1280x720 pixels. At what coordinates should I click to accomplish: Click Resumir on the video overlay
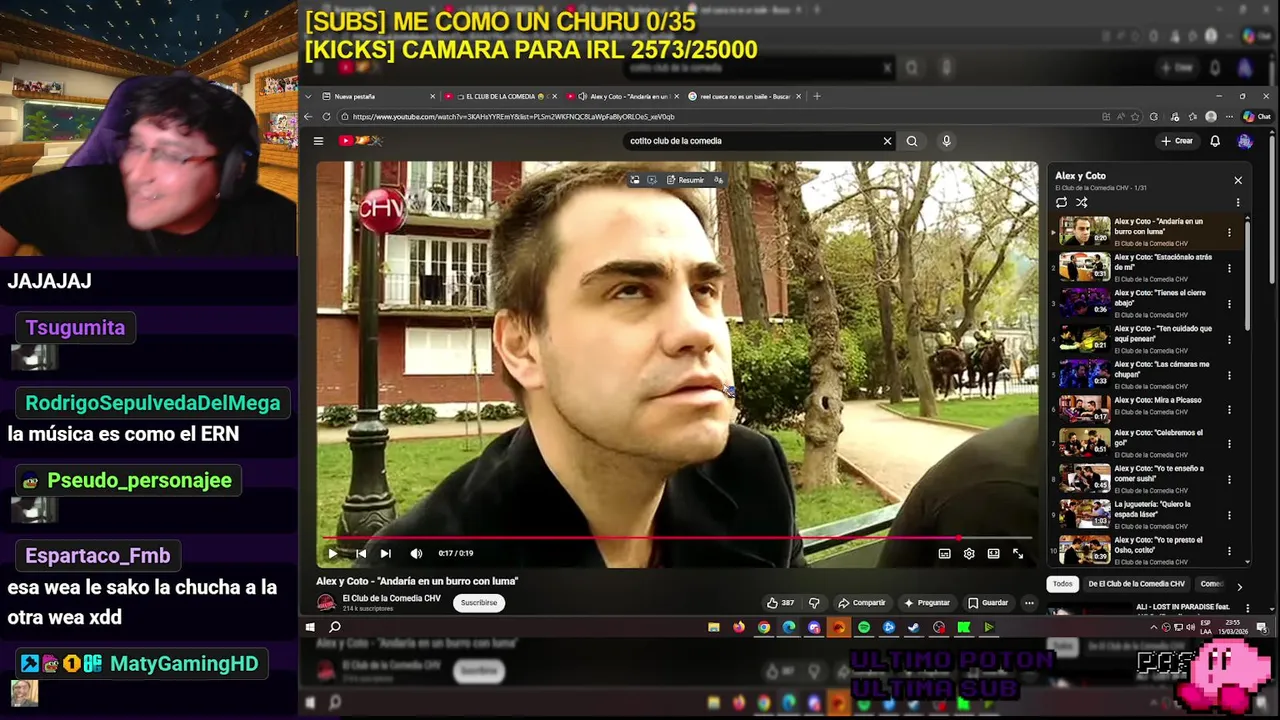pos(685,180)
